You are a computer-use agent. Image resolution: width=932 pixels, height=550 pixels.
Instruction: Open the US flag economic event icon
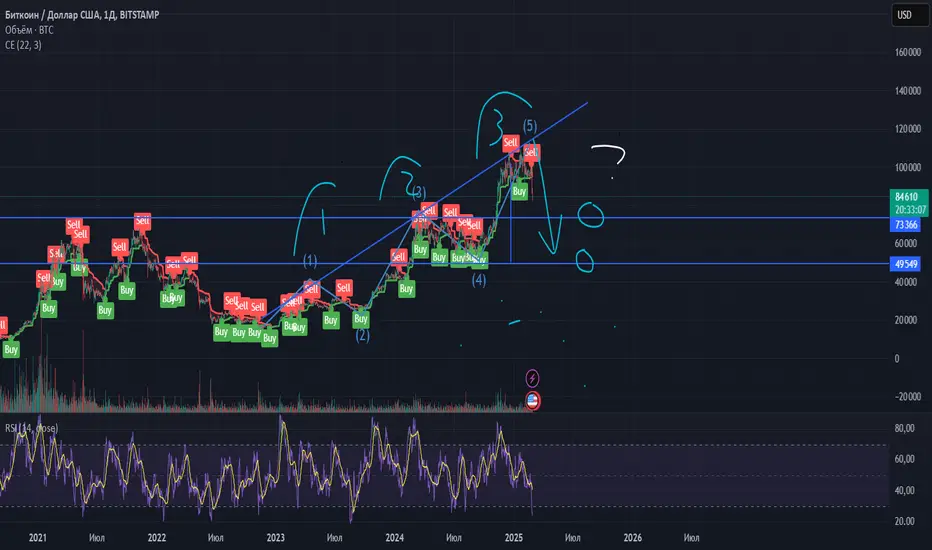coord(532,401)
